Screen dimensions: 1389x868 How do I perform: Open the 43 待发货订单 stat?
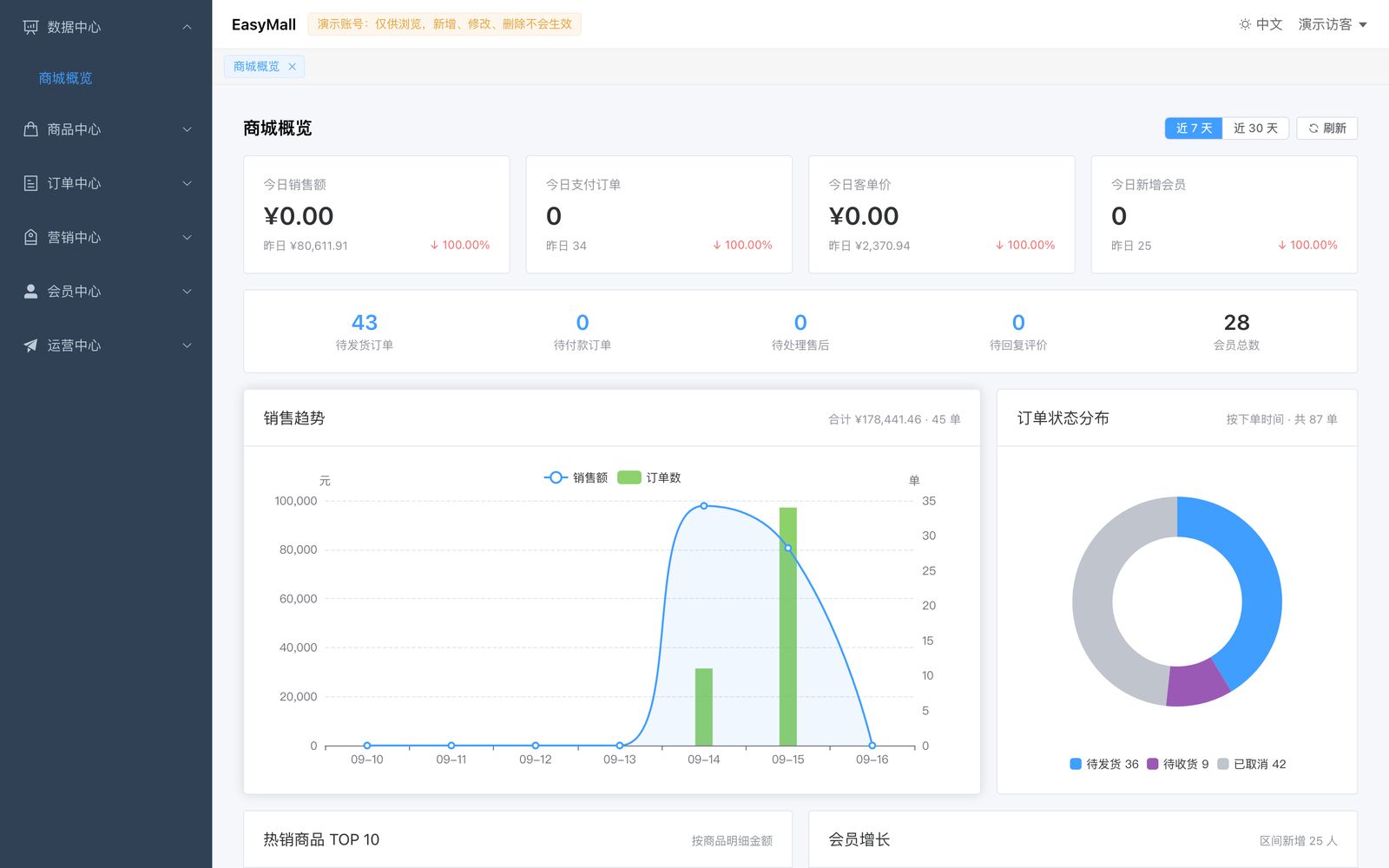[x=365, y=332]
